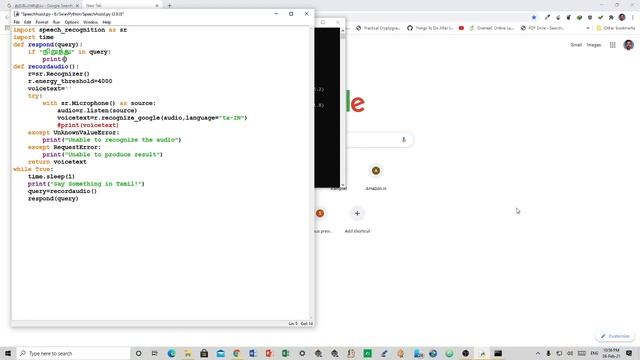Image resolution: width=640 pixels, height=360 pixels.
Task: Open Google Chrome from the taskbar
Action: 237,353
